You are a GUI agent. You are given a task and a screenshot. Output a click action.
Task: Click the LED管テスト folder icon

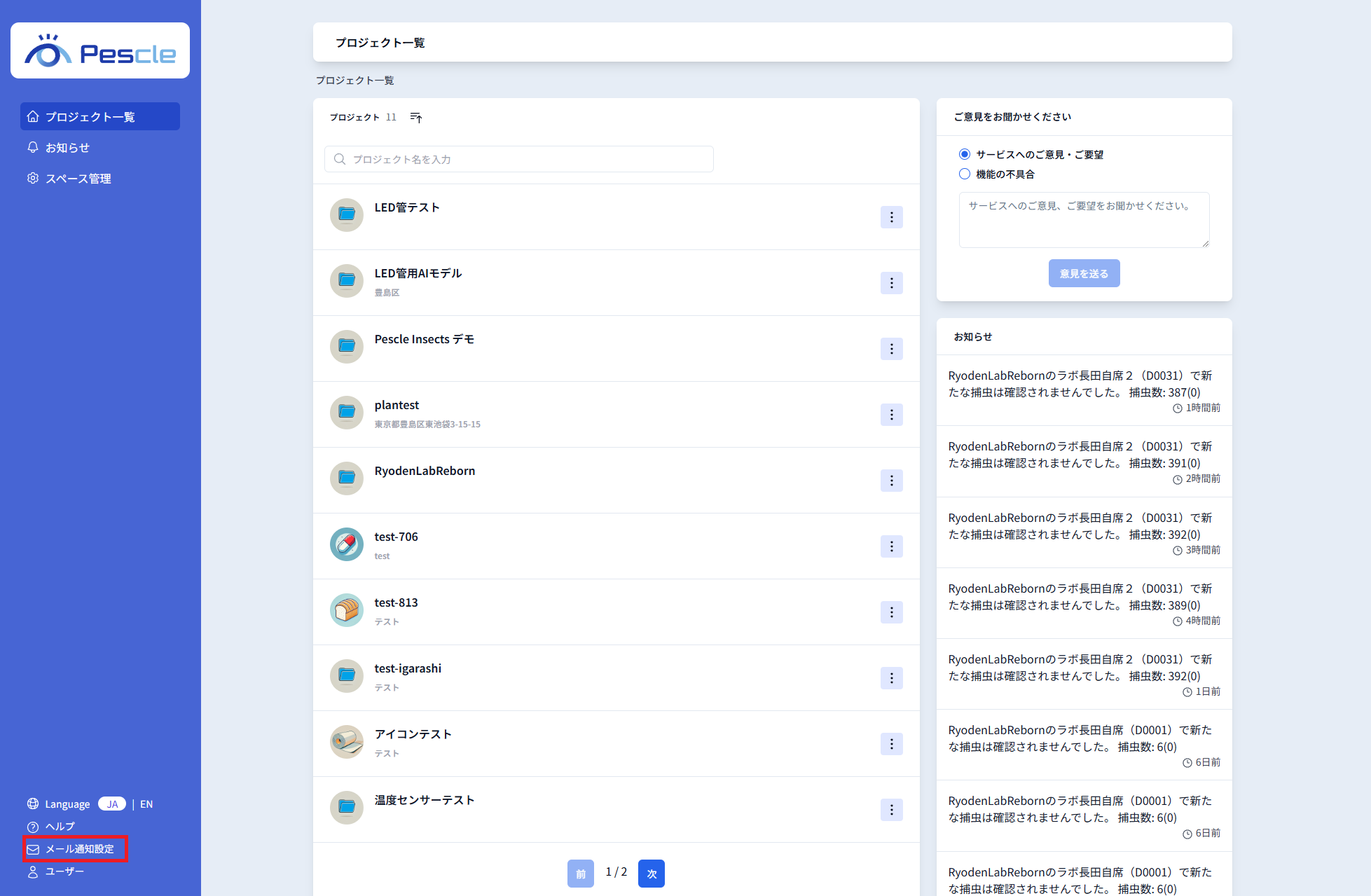click(346, 215)
